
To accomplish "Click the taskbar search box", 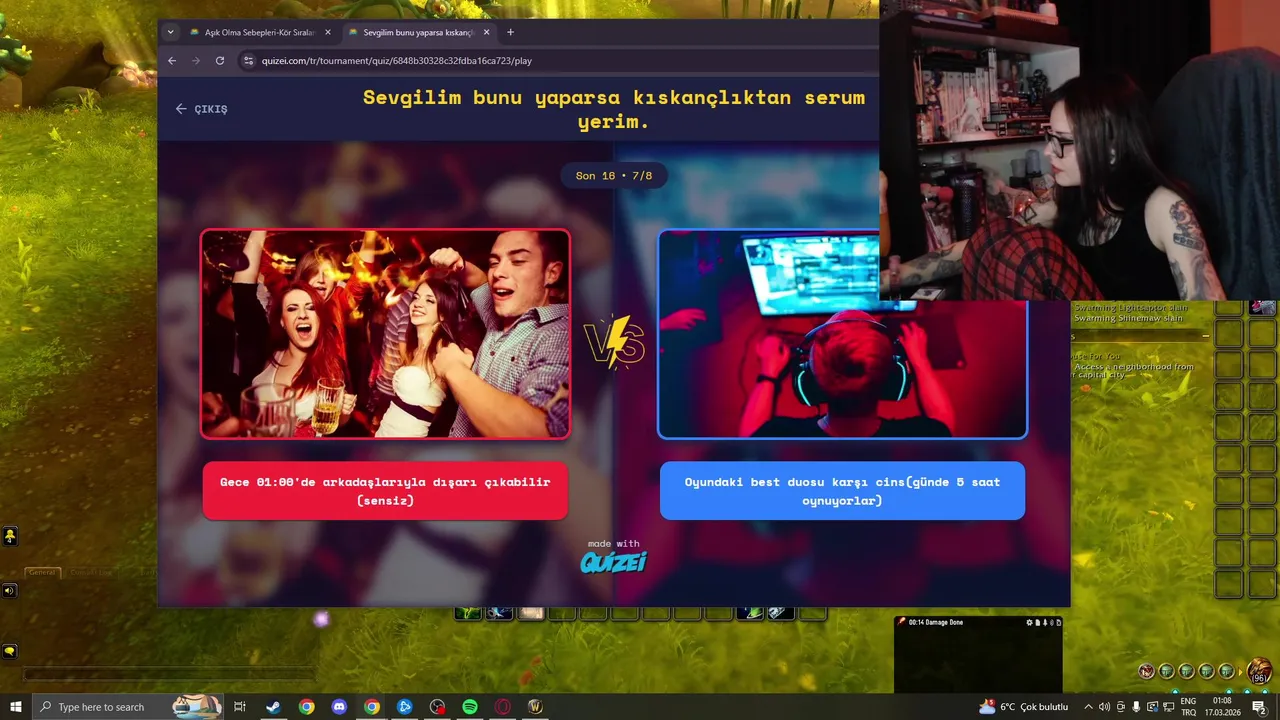I will point(127,707).
